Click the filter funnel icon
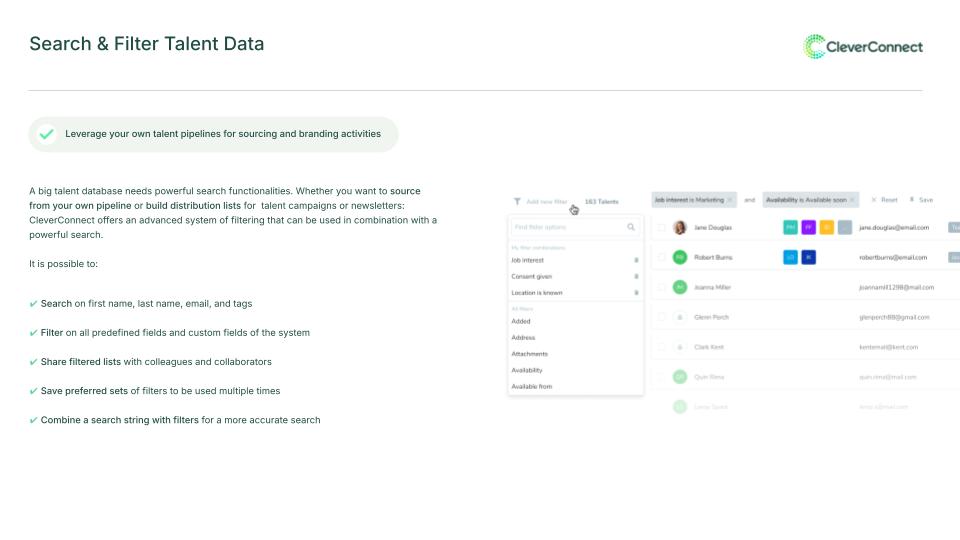Viewport: 960px width, 540px height. coord(517,201)
